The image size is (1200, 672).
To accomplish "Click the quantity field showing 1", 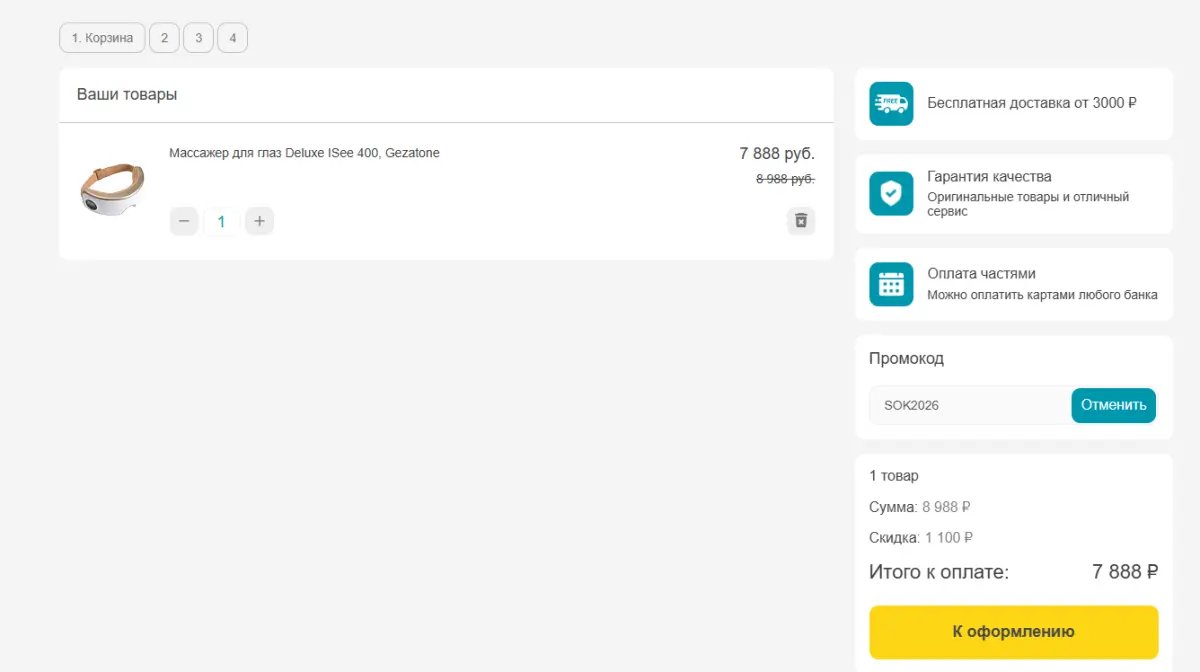I will [222, 221].
